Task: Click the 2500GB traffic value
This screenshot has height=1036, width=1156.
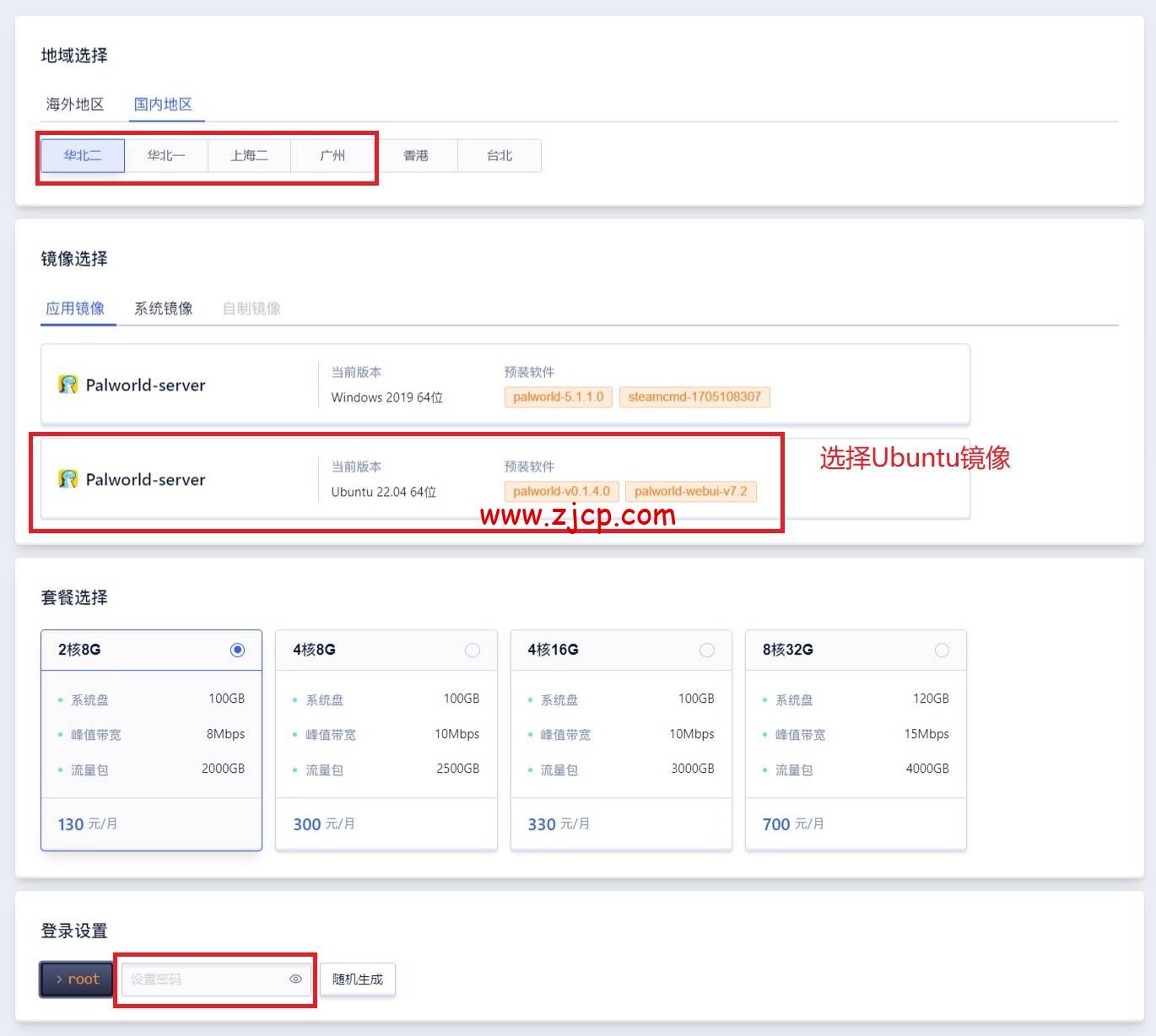Action: (x=457, y=769)
